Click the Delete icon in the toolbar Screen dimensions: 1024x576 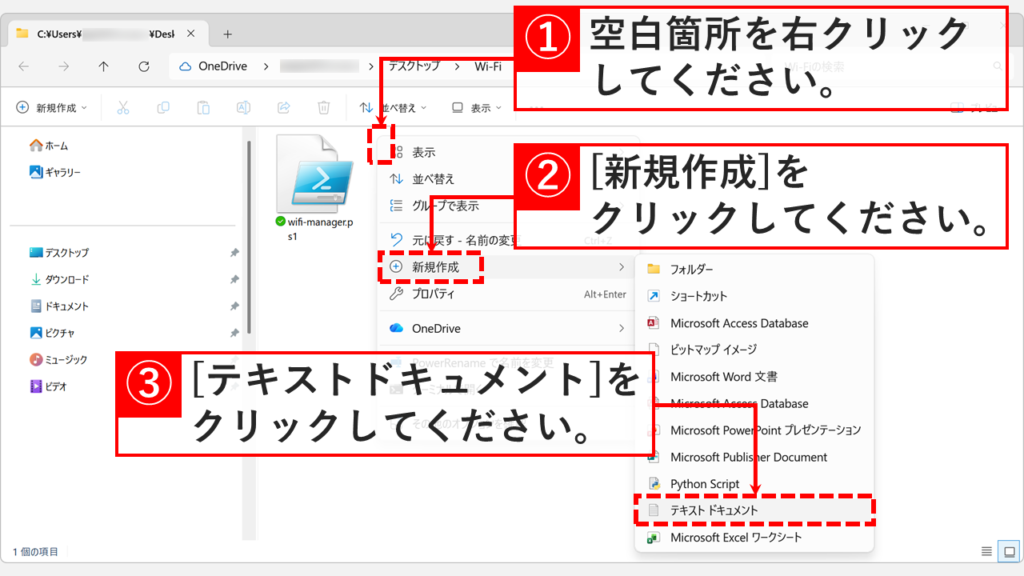[x=322, y=107]
